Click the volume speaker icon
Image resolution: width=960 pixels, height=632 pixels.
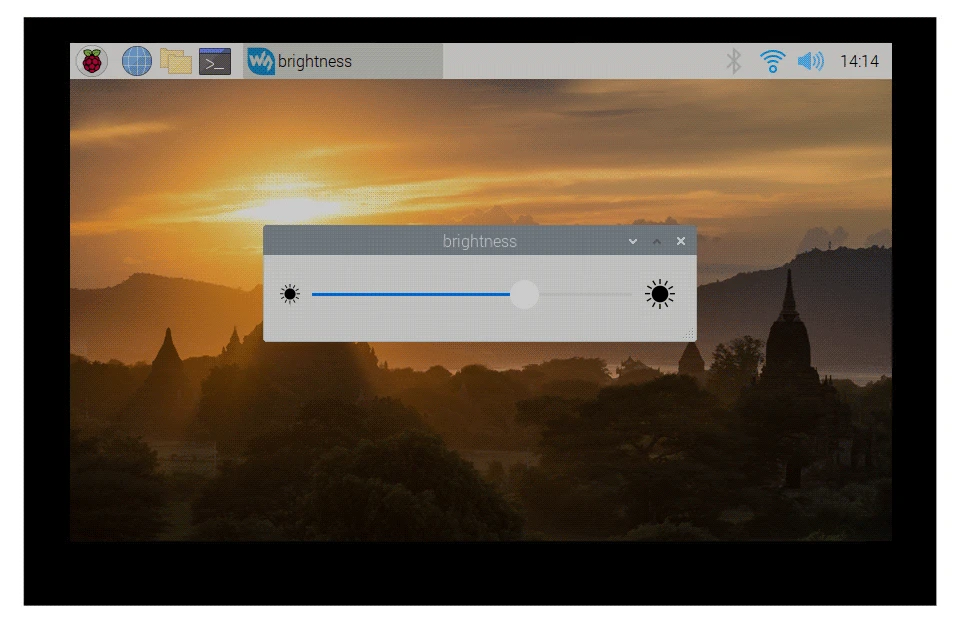click(810, 61)
